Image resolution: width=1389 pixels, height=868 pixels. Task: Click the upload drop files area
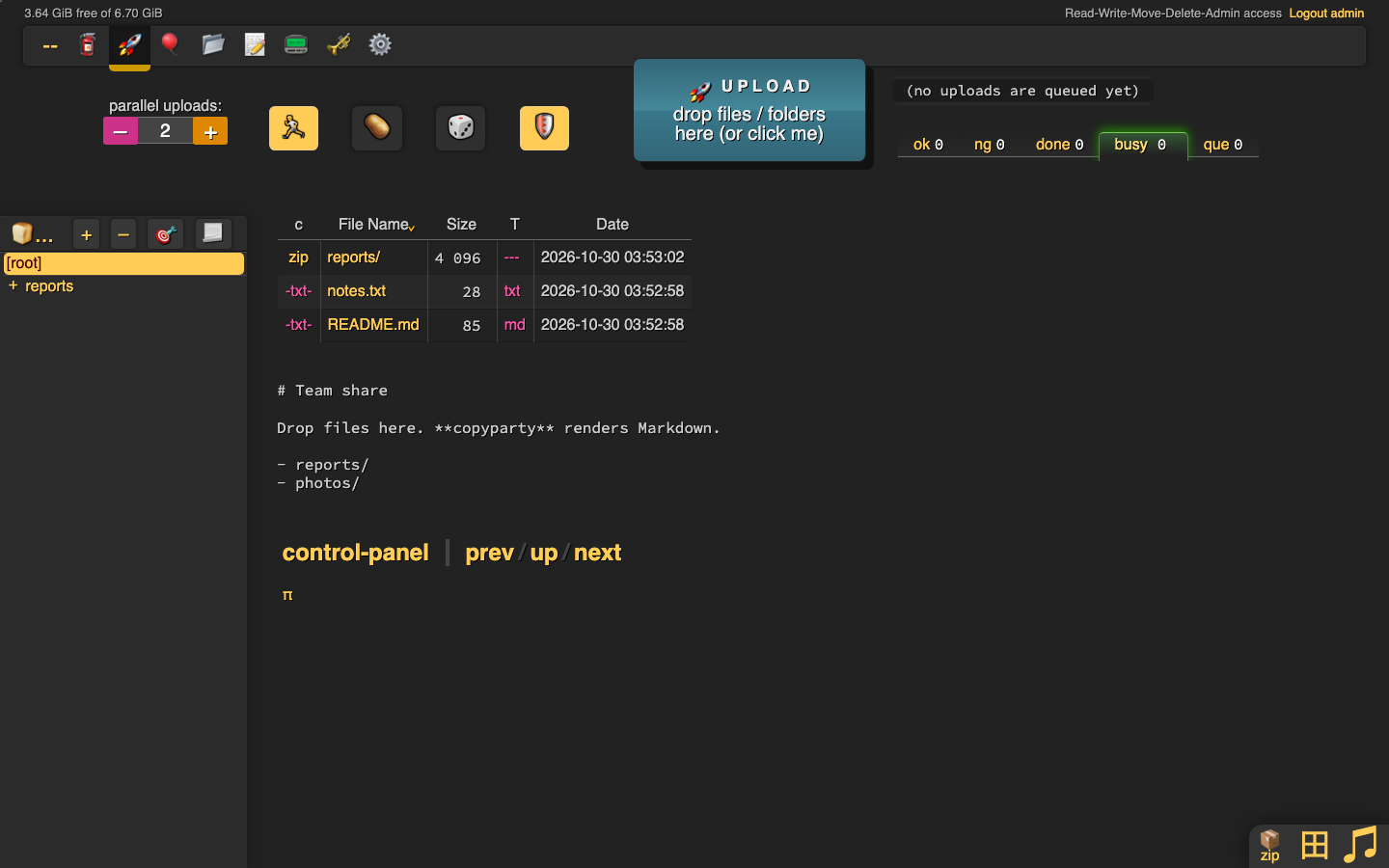(x=749, y=110)
